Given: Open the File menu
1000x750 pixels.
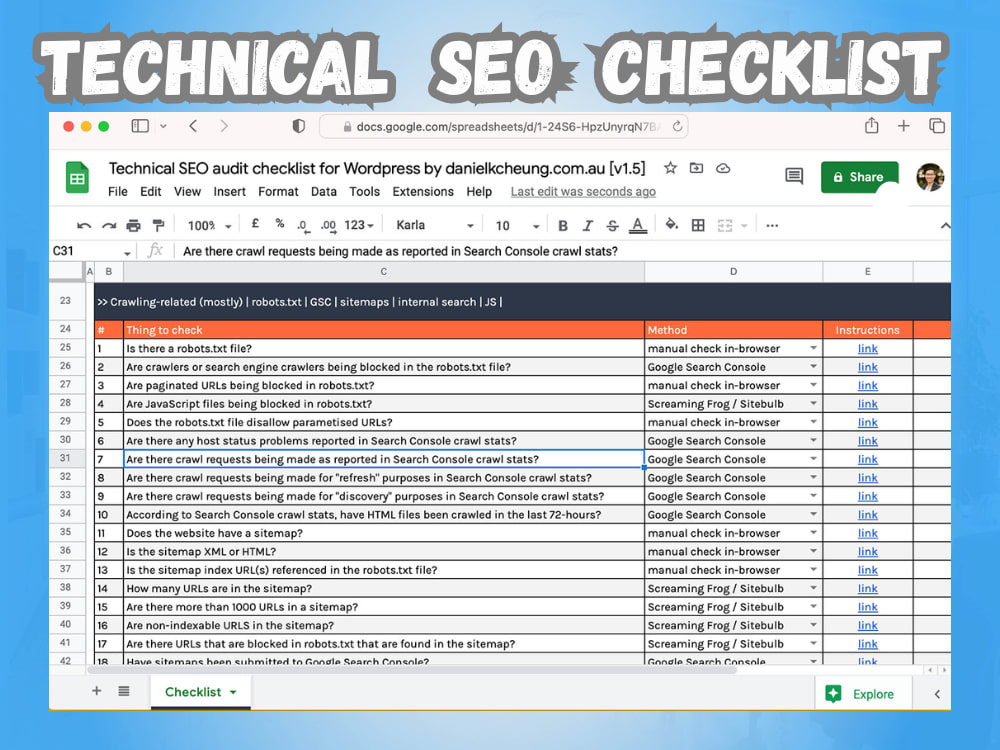Looking at the screenshot, I should pos(118,192).
